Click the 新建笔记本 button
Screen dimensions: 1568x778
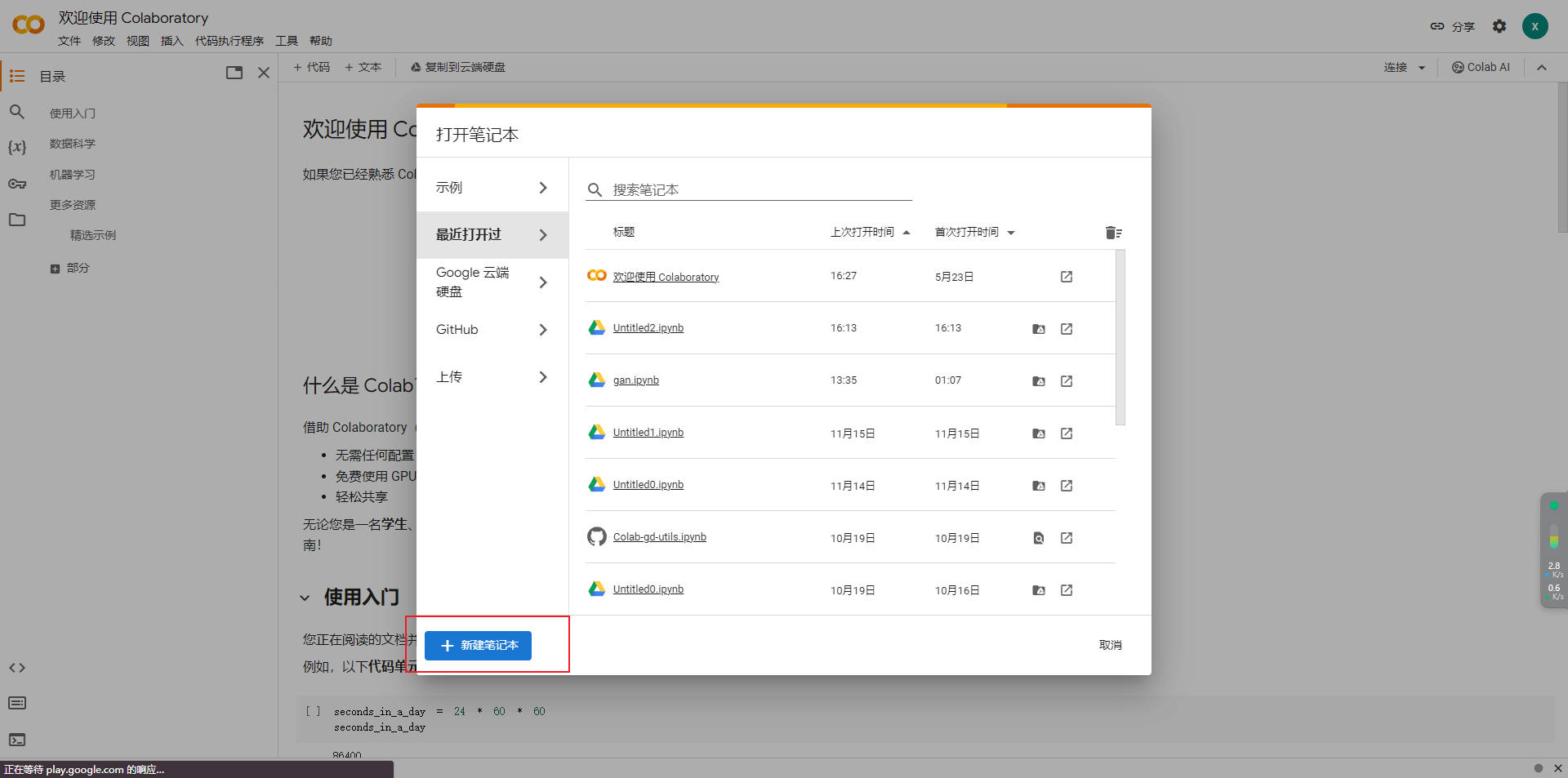(478, 646)
